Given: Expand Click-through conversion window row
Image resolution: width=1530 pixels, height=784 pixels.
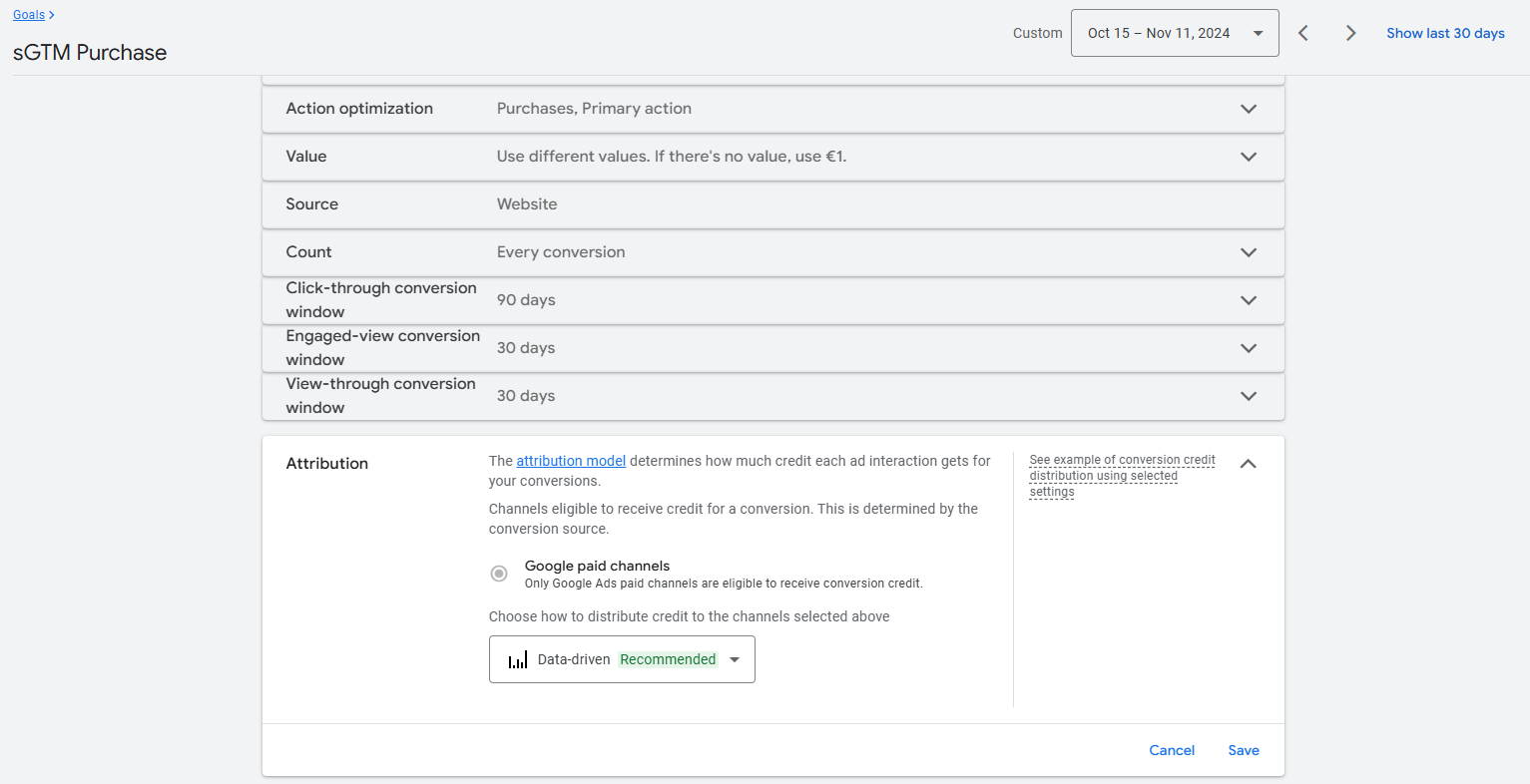Looking at the screenshot, I should (x=1248, y=300).
